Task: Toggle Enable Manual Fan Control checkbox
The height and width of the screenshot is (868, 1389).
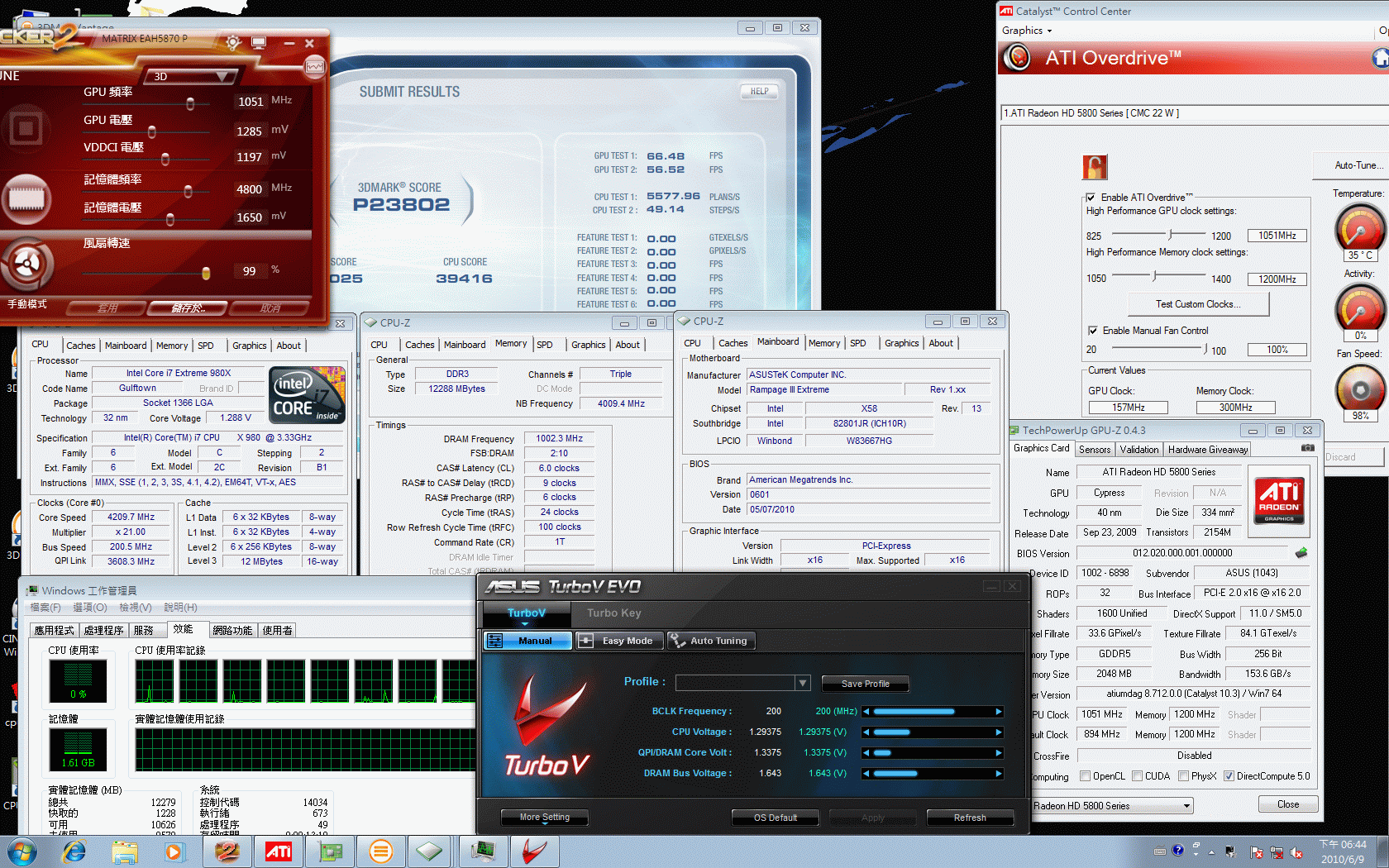Action: click(1092, 331)
